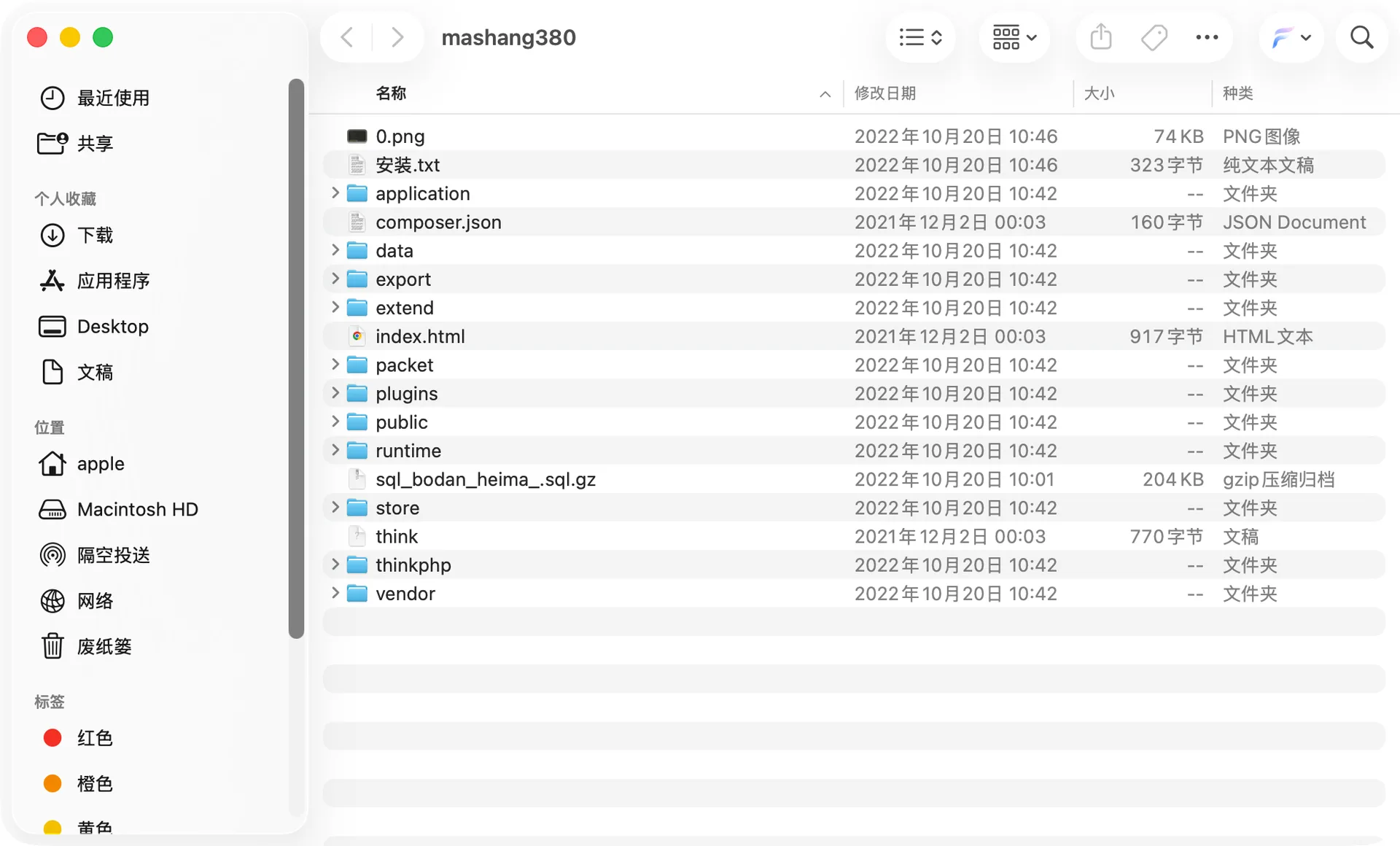Image resolution: width=1400 pixels, height=846 pixels.
Task: Open the apple home folder
Action: (x=81, y=463)
